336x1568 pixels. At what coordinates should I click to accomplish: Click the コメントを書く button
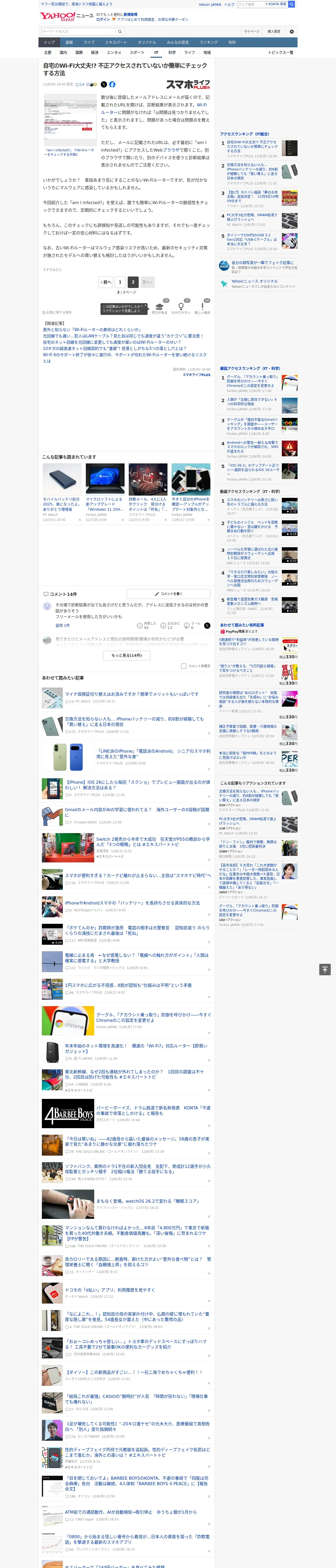pyautogui.click(x=168, y=594)
